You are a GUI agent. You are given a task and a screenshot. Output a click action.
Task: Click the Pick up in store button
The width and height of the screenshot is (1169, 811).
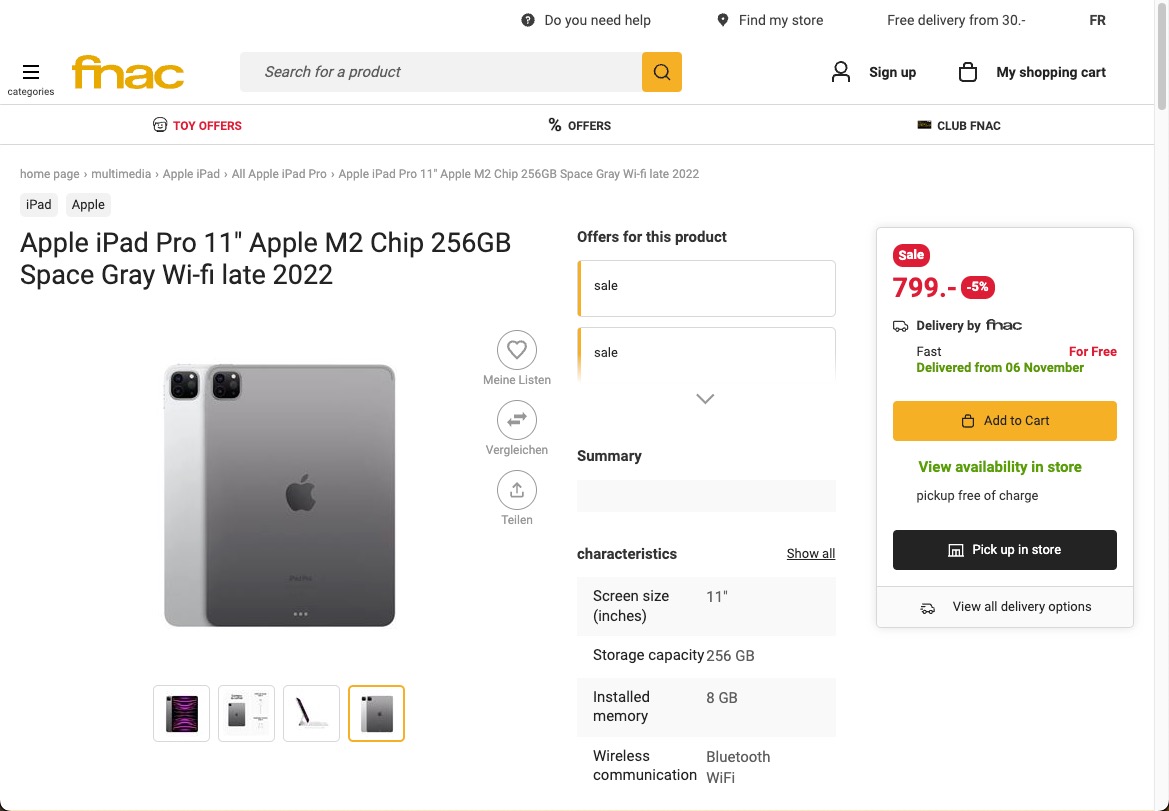click(x=1004, y=550)
